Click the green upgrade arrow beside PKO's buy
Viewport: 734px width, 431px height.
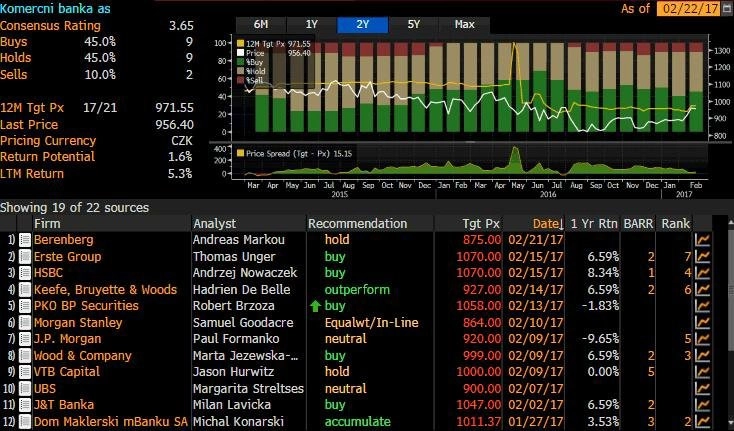pos(316,306)
